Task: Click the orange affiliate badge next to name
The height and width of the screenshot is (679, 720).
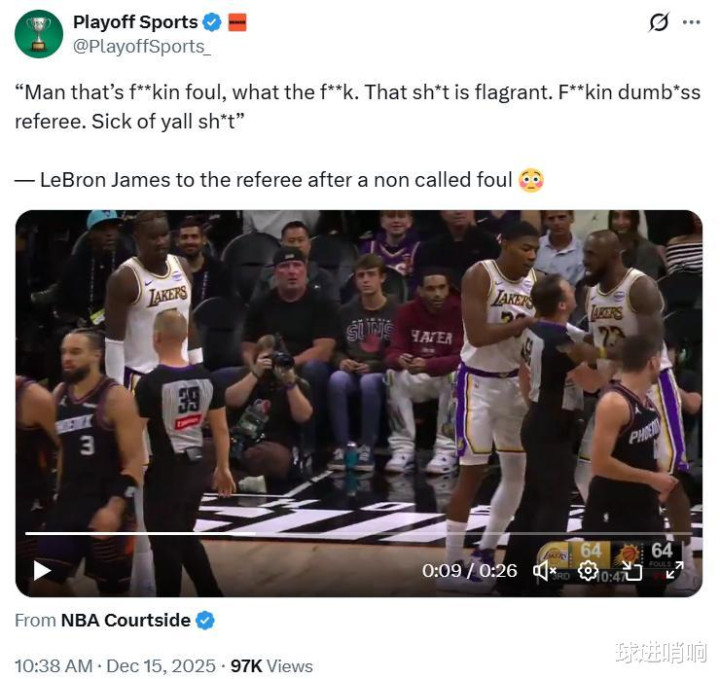Action: 237,22
